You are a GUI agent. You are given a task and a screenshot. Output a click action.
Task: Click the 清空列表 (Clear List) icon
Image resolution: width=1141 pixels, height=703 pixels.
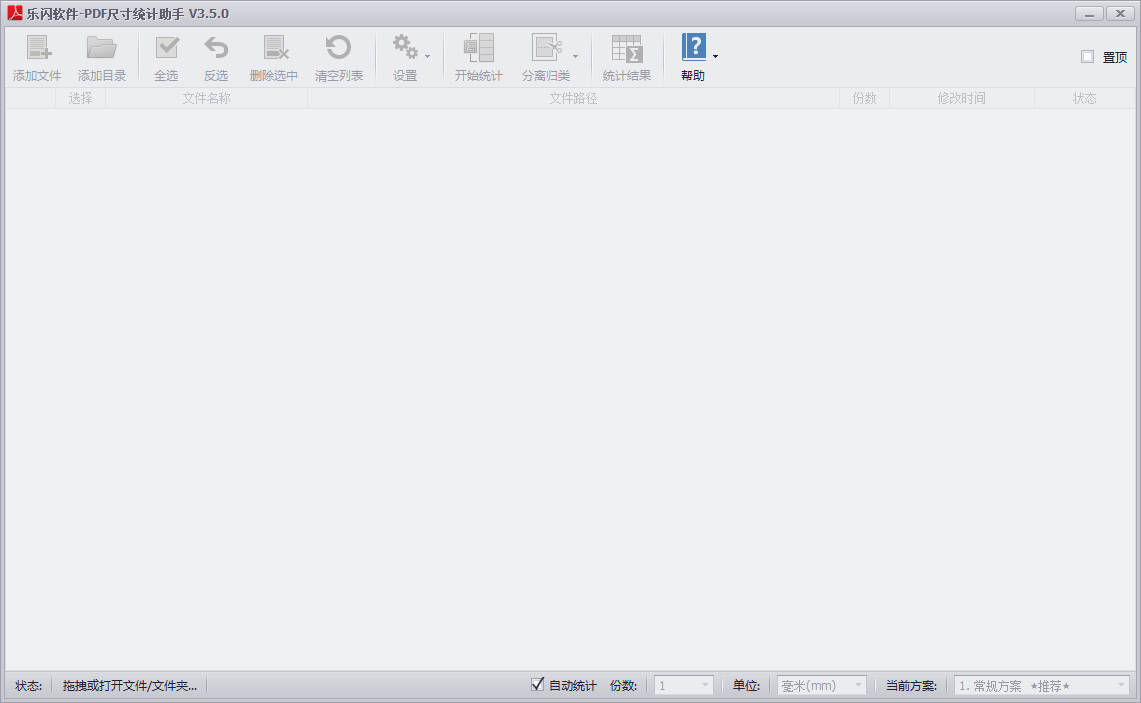(338, 48)
